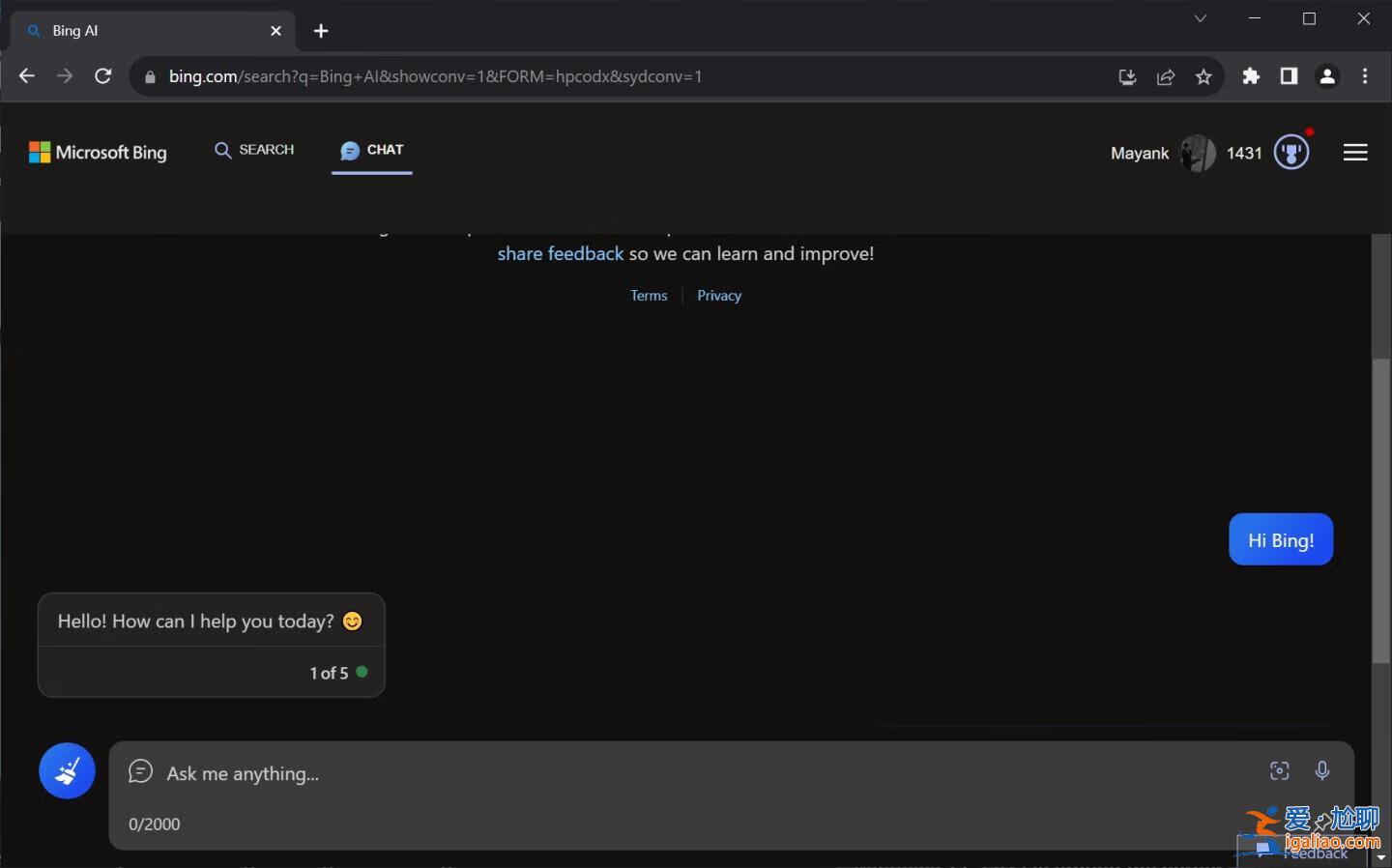Open the Bing hamburger menu

click(1355, 153)
